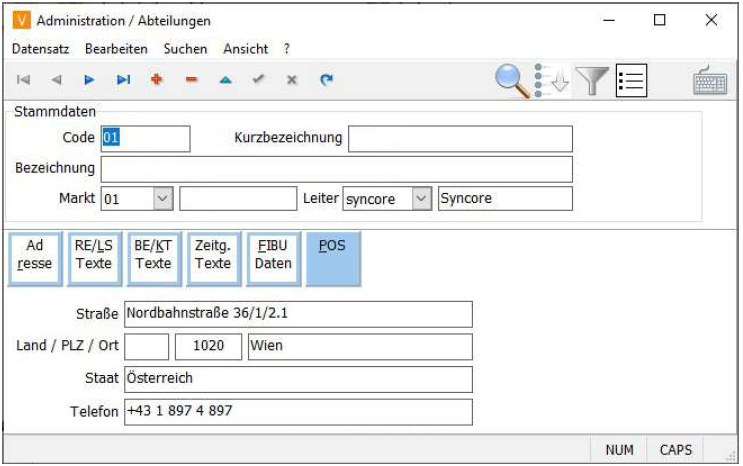
Task: Go to the next record
Action: pyautogui.click(x=89, y=80)
